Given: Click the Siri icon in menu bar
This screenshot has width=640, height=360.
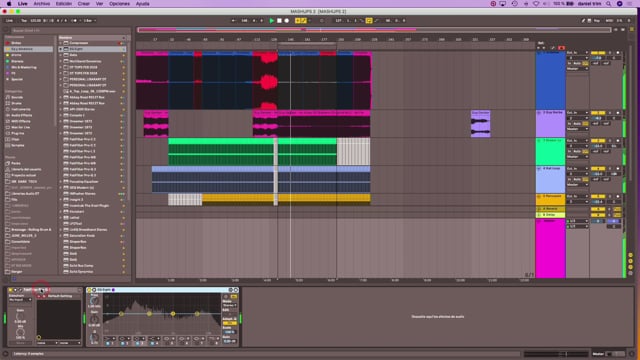Looking at the screenshot, I should coord(620,4).
